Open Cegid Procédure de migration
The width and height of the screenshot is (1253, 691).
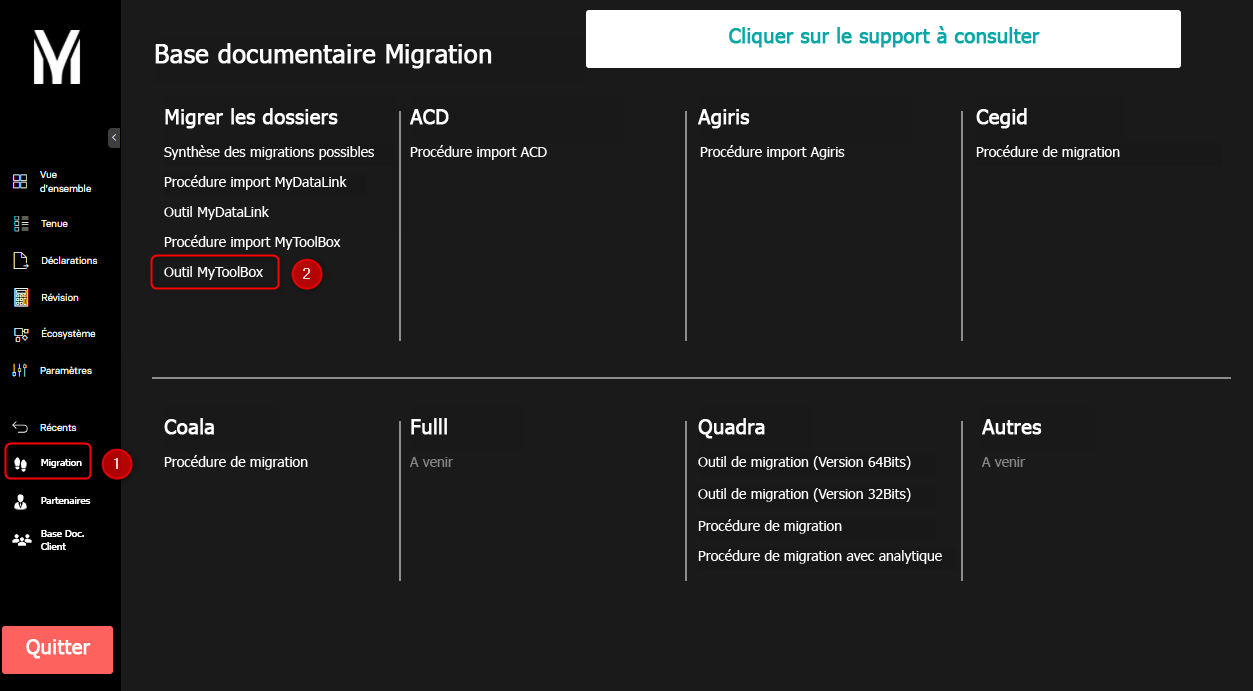1048,152
